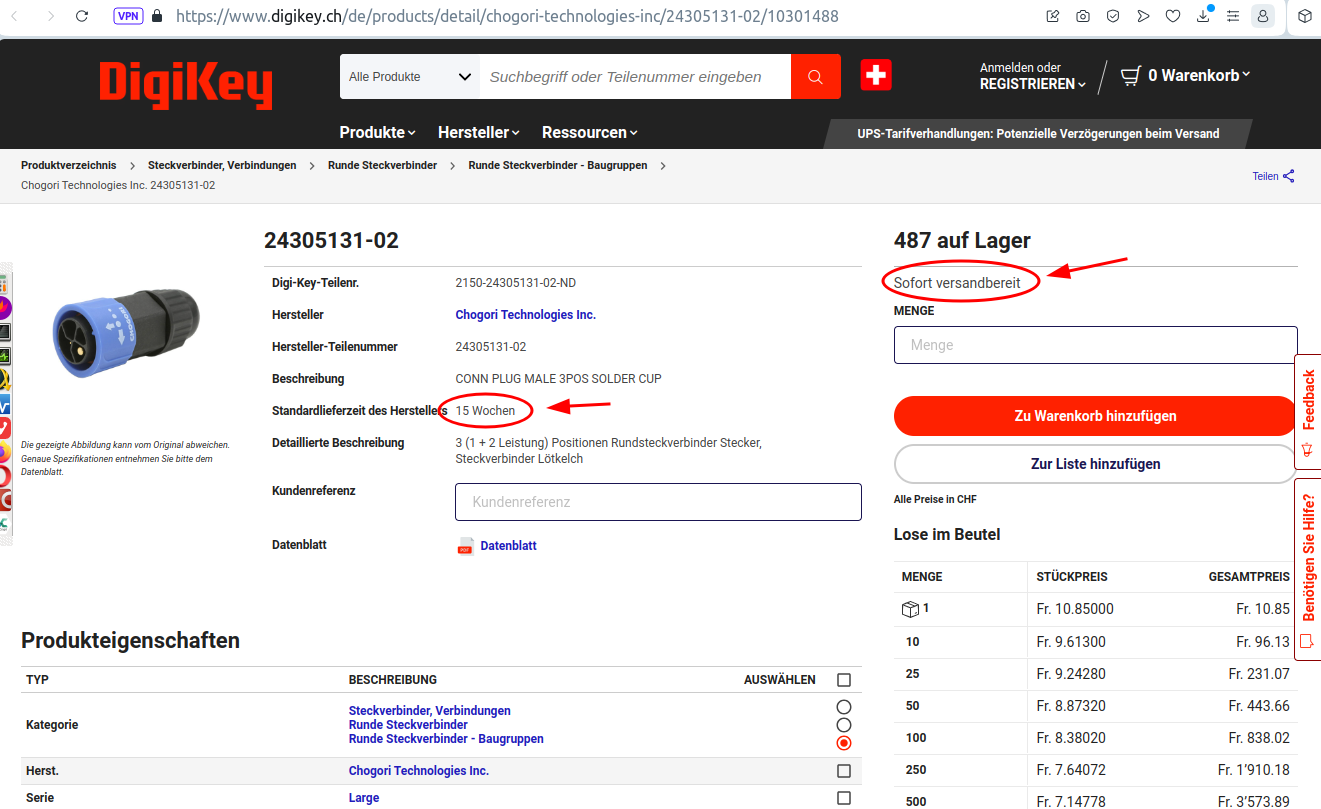
Task: Click the DigiKey logo
Action: pyautogui.click(x=185, y=84)
